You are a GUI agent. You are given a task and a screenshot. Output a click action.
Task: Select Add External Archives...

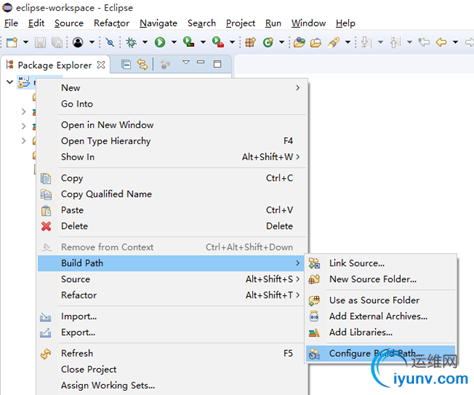[x=381, y=316]
